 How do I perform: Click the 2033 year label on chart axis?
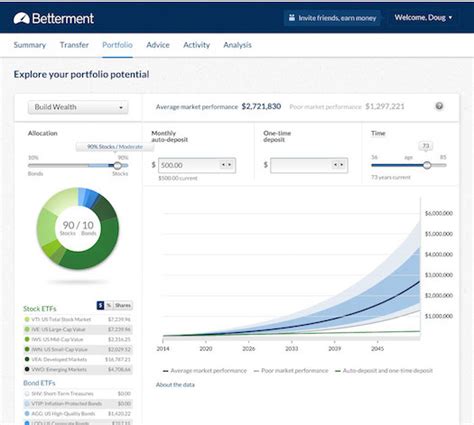coord(292,349)
